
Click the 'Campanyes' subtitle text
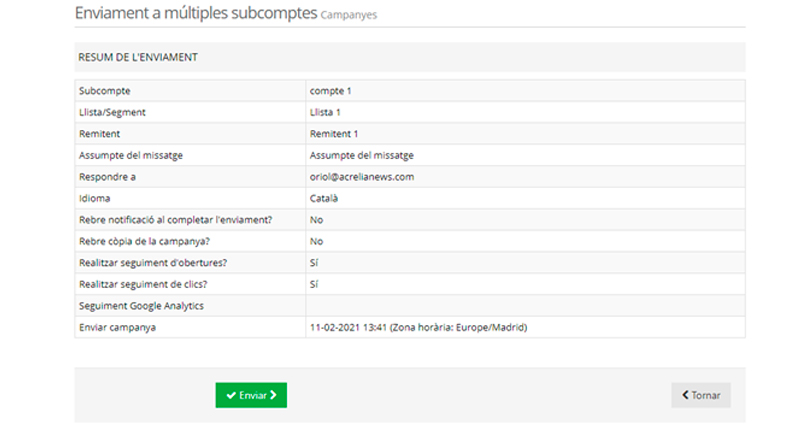pyautogui.click(x=349, y=15)
